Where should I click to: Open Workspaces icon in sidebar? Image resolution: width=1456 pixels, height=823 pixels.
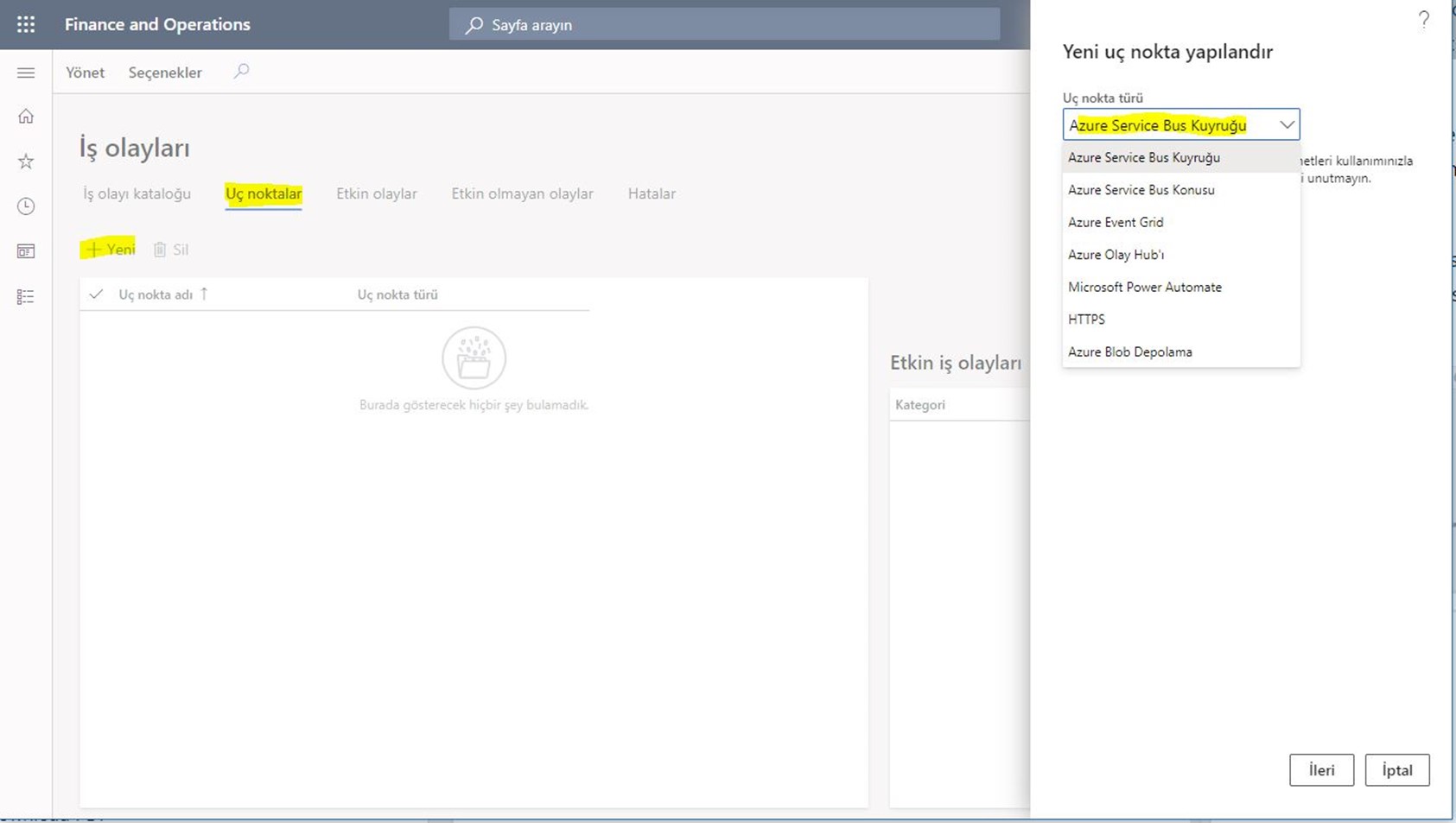[x=26, y=251]
